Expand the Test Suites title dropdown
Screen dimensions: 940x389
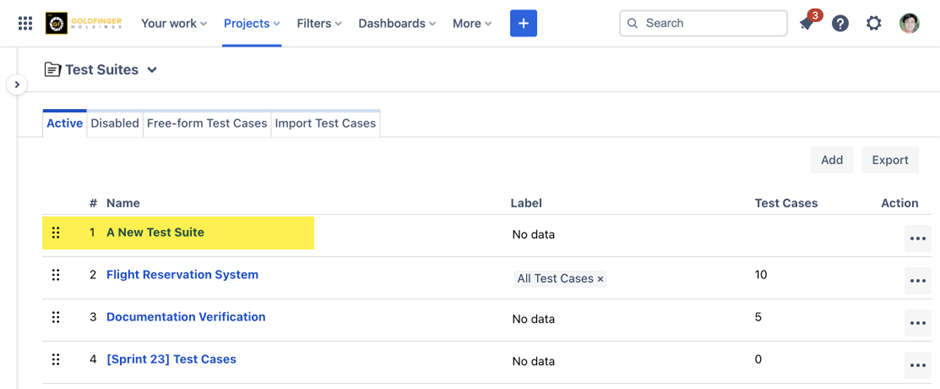pos(152,70)
